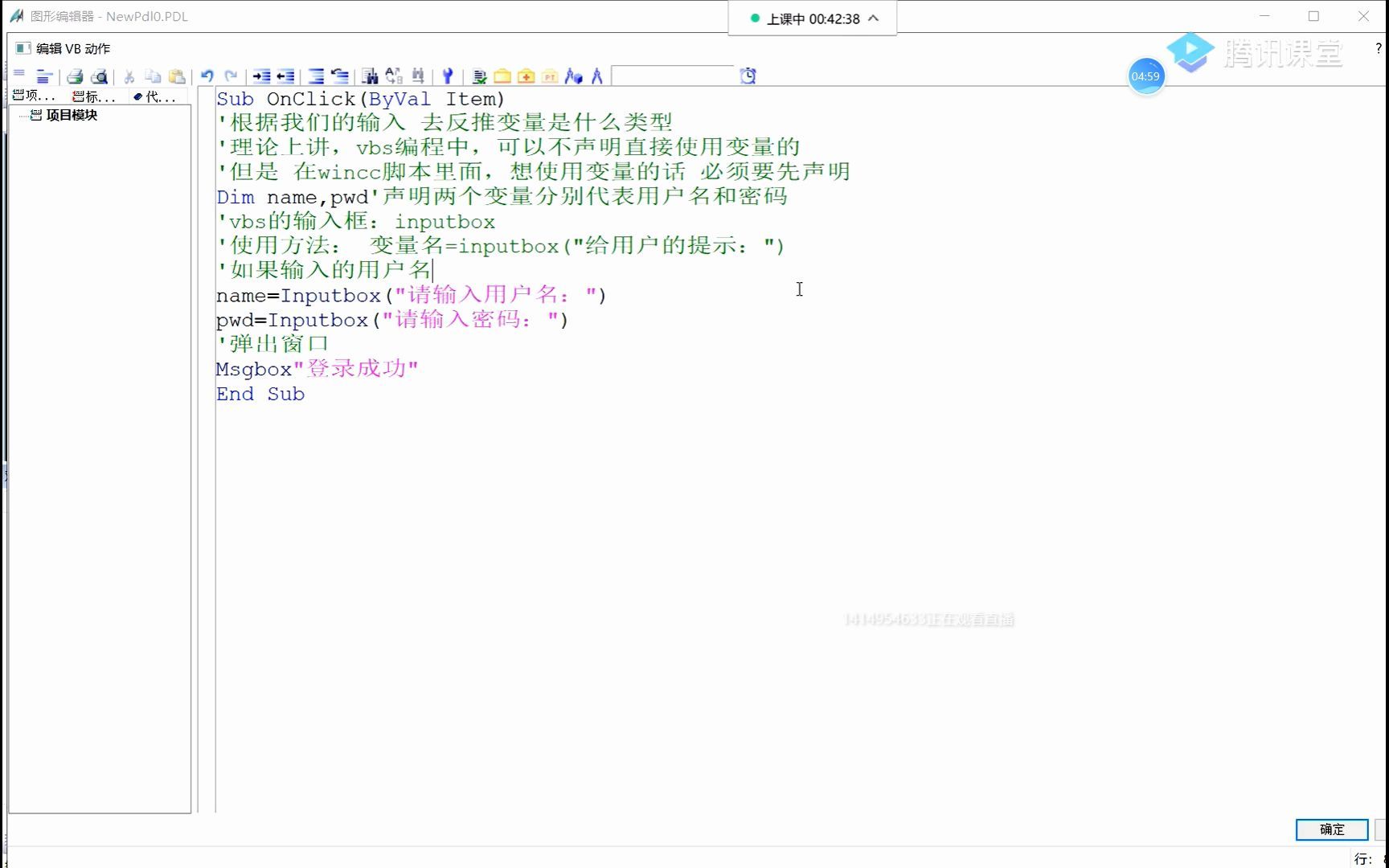Viewport: 1389px width, 868px height.
Task: Click the find and replace icon
Action: pos(394,76)
